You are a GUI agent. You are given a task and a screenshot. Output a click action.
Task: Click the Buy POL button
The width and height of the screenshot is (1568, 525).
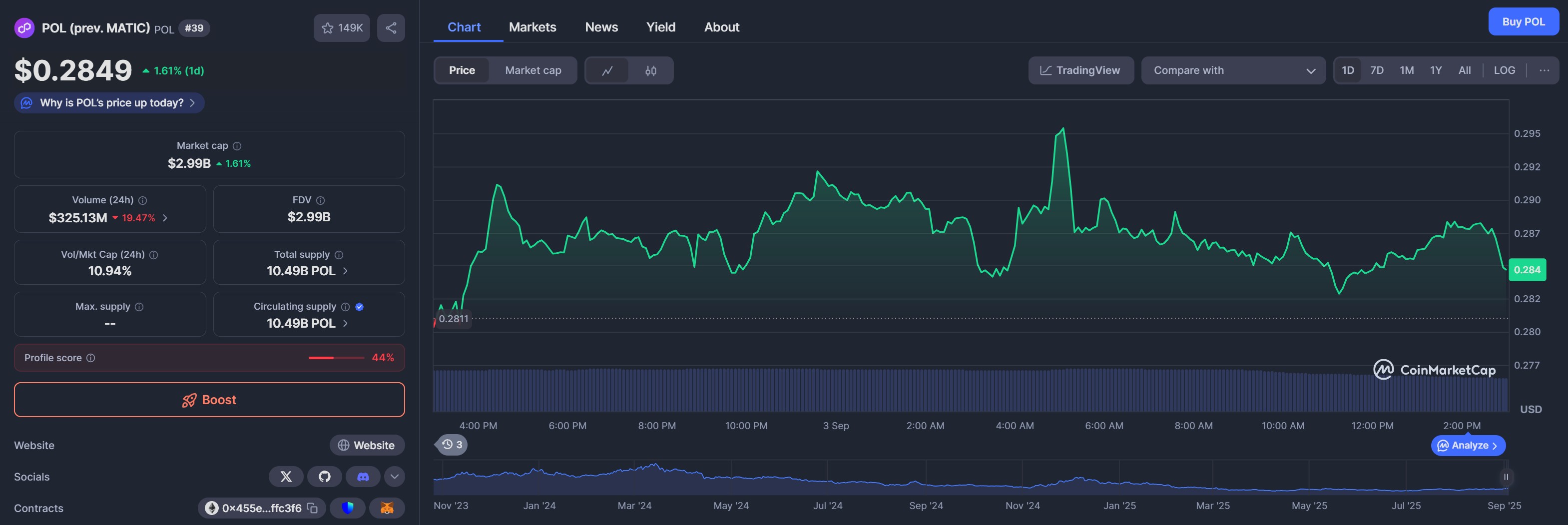point(1523,22)
